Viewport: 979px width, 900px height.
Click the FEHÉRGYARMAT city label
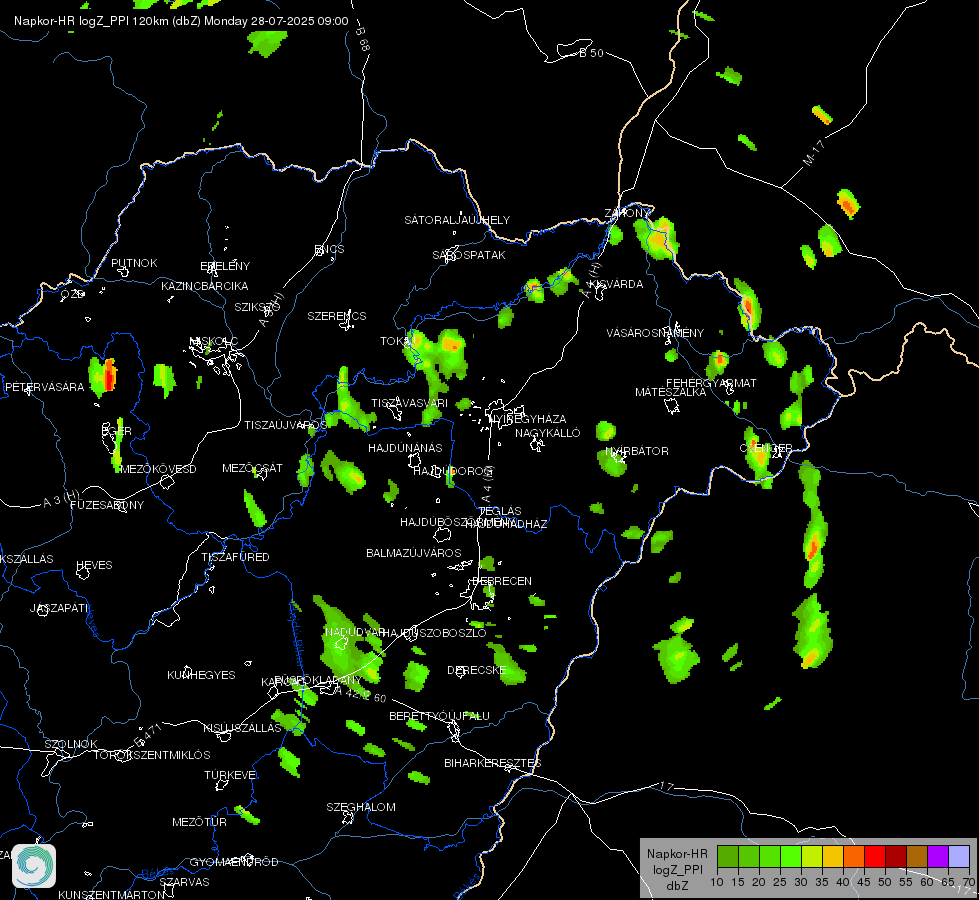pos(711,383)
